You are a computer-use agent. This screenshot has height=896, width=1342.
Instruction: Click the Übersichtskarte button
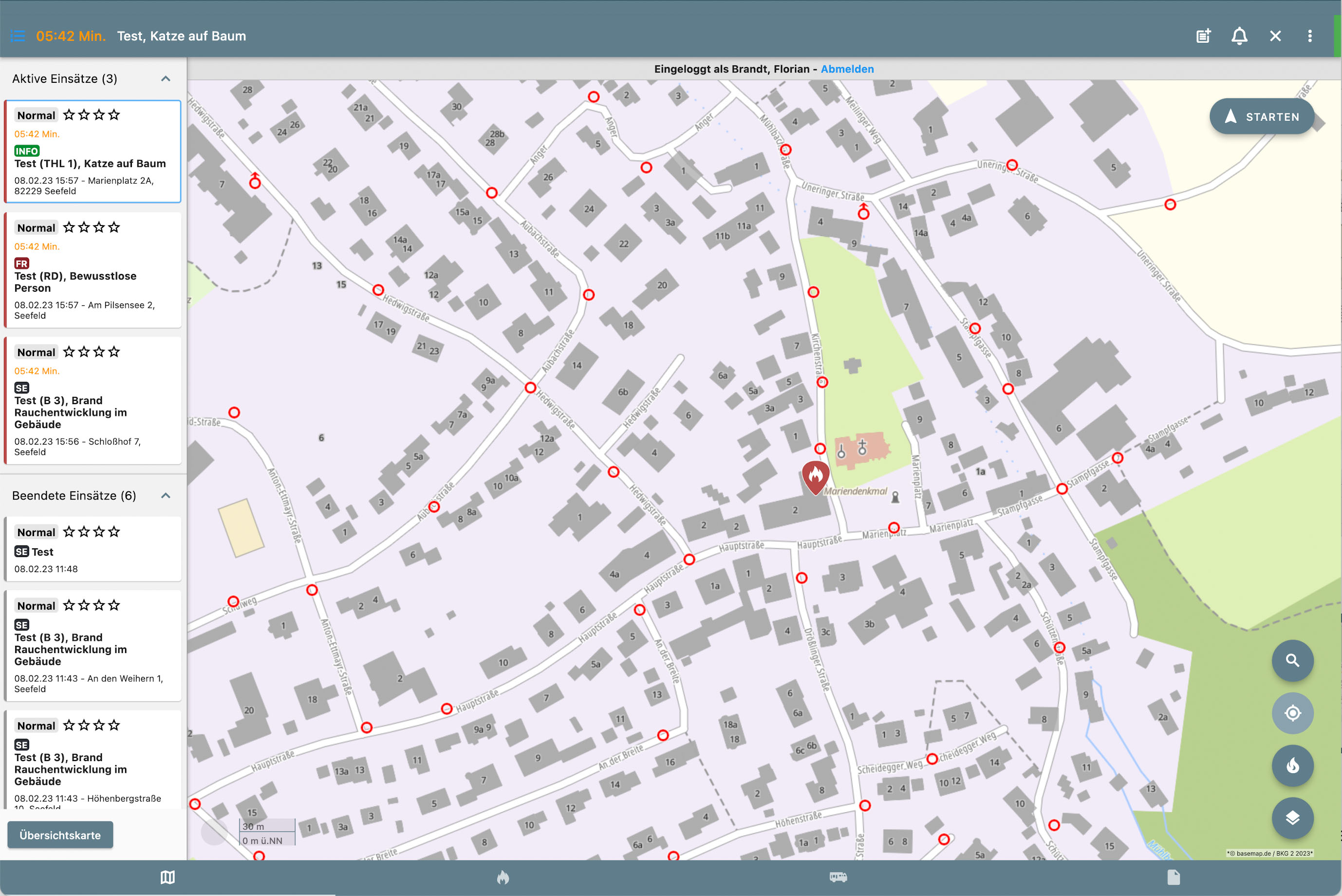pos(60,835)
